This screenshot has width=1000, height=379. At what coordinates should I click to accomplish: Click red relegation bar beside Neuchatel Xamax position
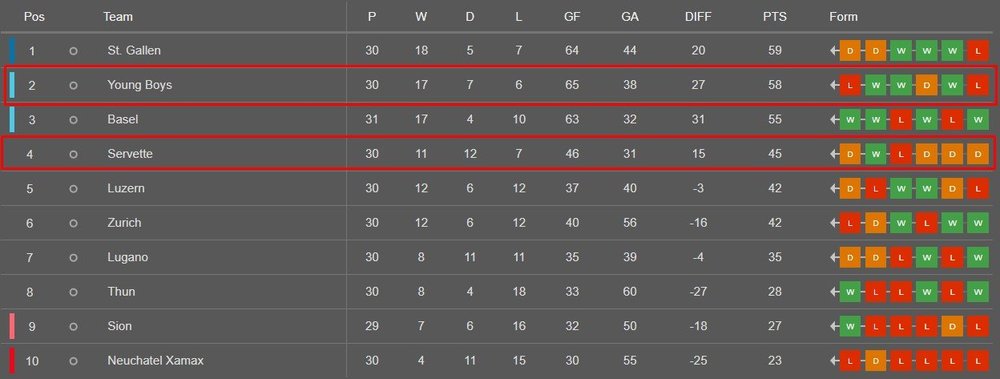[11, 360]
